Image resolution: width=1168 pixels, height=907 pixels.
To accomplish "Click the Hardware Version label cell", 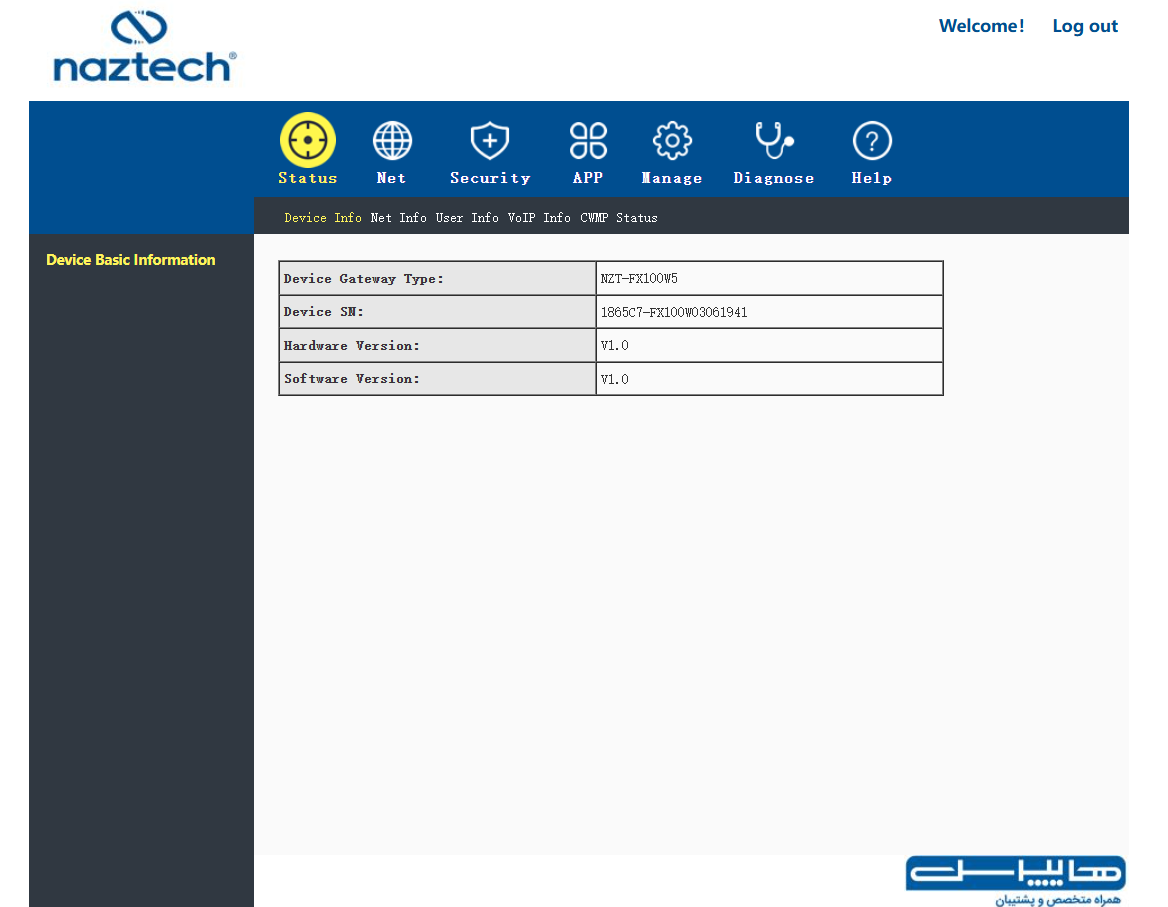I will [x=437, y=346].
